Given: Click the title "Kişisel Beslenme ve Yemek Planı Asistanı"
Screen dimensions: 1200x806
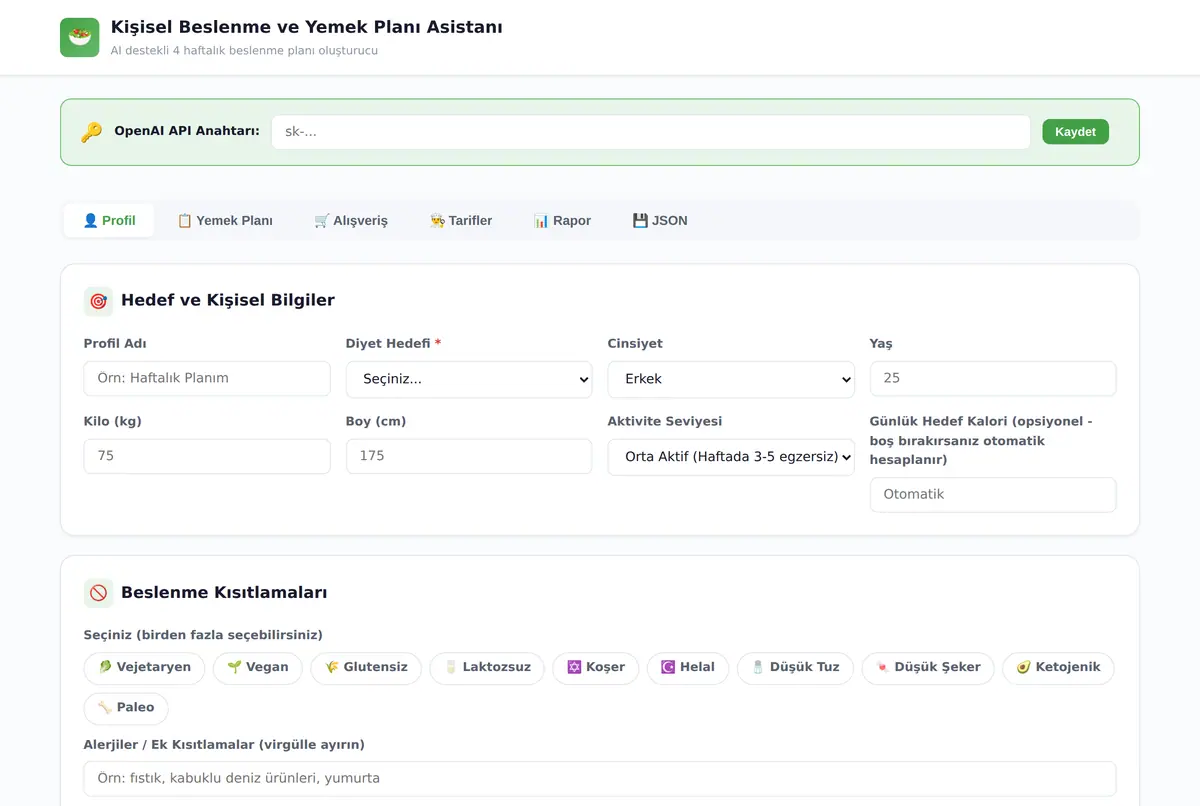Looking at the screenshot, I should 307,27.
